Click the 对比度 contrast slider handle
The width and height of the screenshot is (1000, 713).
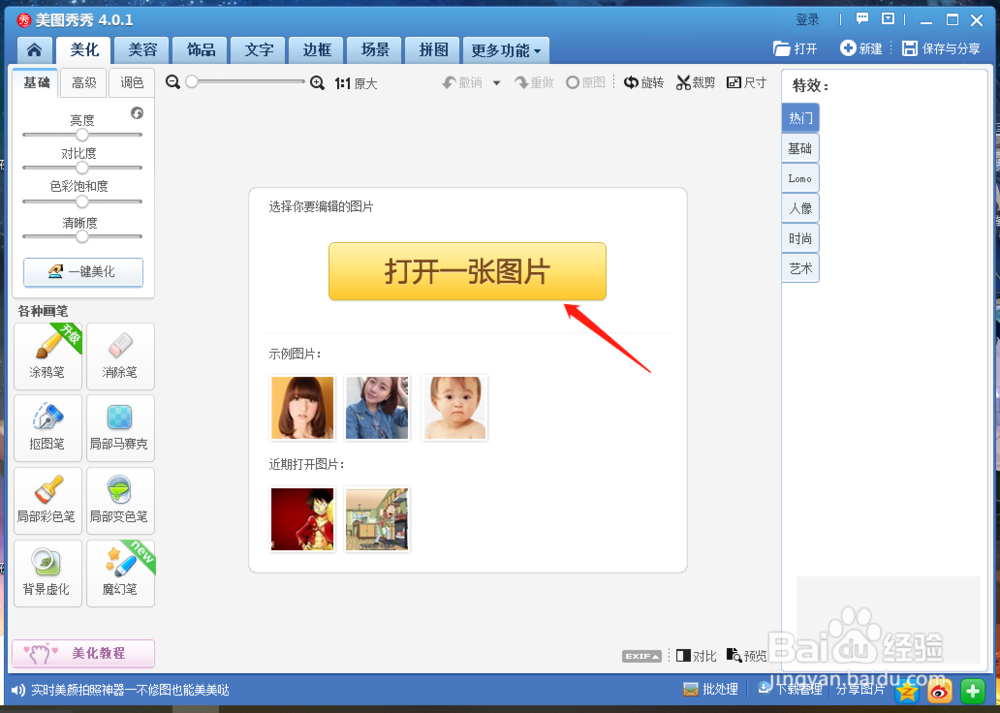[x=82, y=168]
